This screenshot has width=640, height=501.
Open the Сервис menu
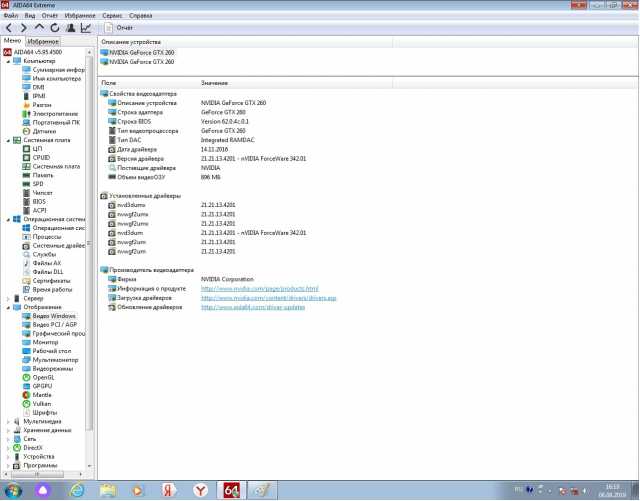point(112,16)
